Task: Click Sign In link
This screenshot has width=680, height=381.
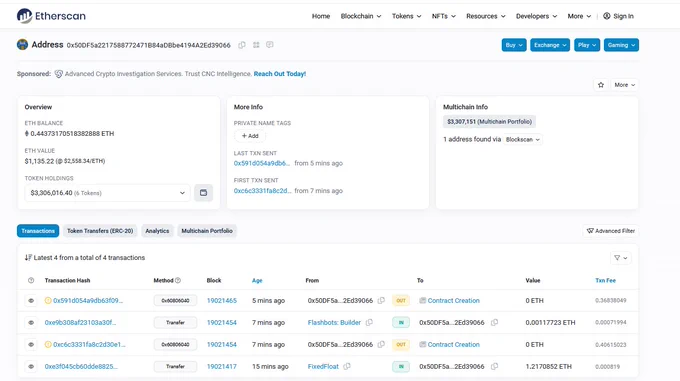Action: click(x=624, y=16)
